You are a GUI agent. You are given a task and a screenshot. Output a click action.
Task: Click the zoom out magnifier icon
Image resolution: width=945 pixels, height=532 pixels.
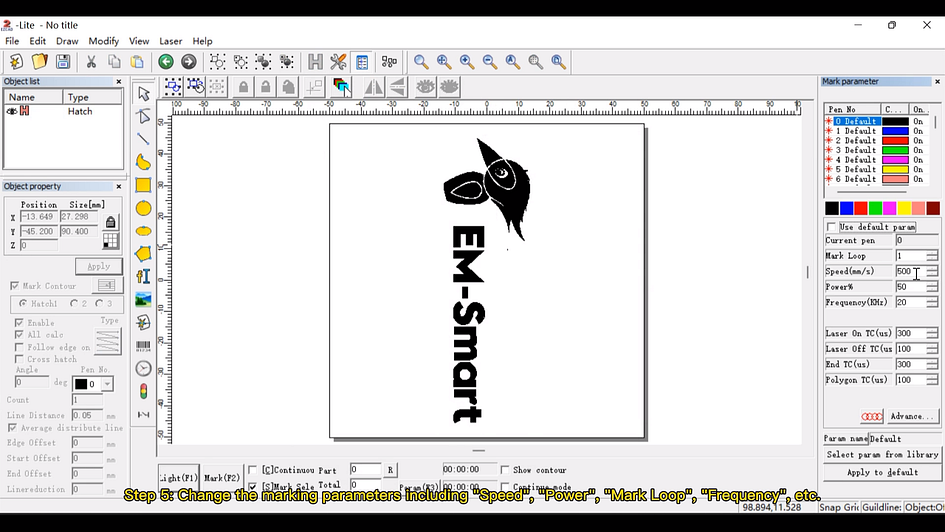click(489, 61)
